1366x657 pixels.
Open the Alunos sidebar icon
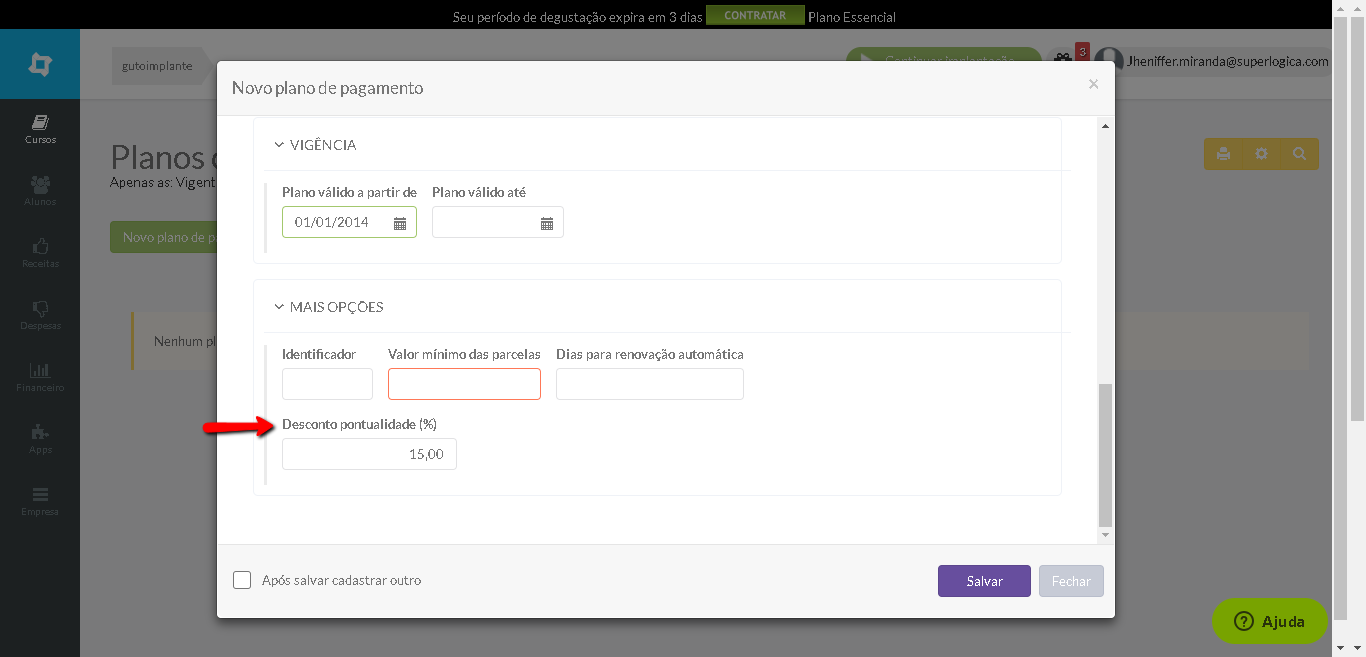(40, 185)
